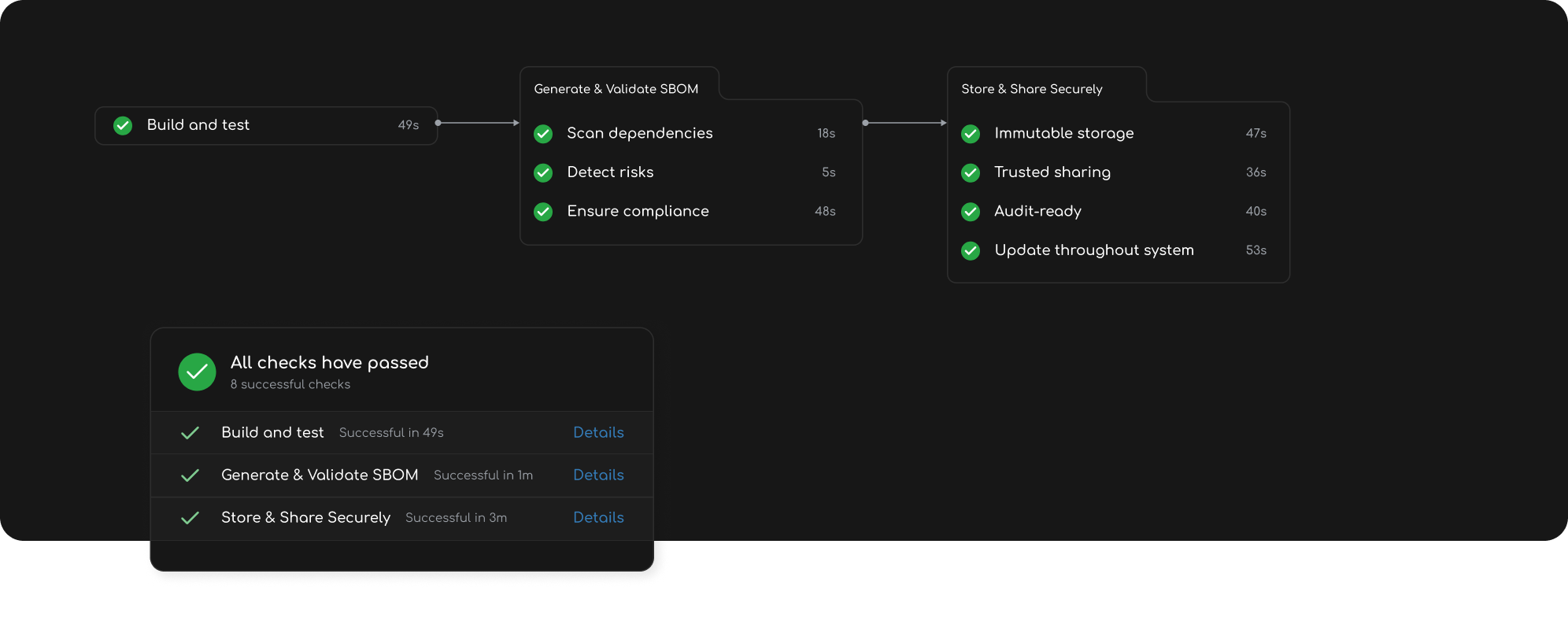Click the Build and test row checkmark in summary
1568x618 pixels.
[190, 433]
